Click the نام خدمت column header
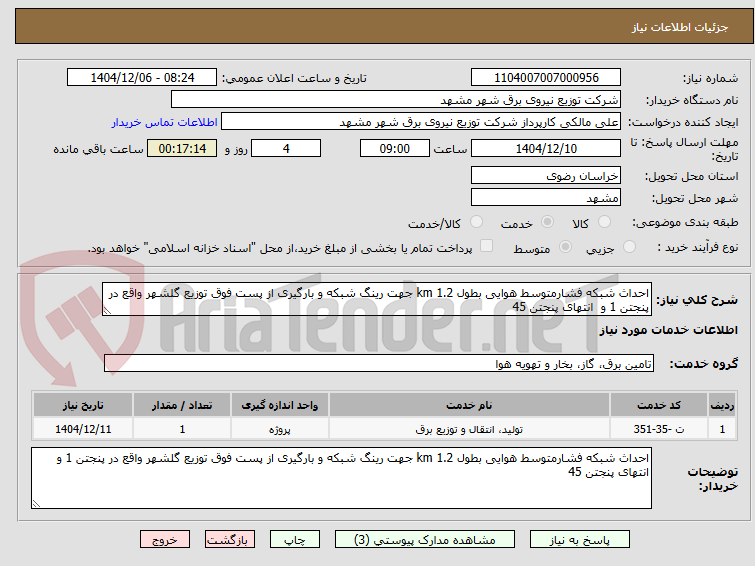The height and width of the screenshot is (566, 755). click(x=469, y=406)
